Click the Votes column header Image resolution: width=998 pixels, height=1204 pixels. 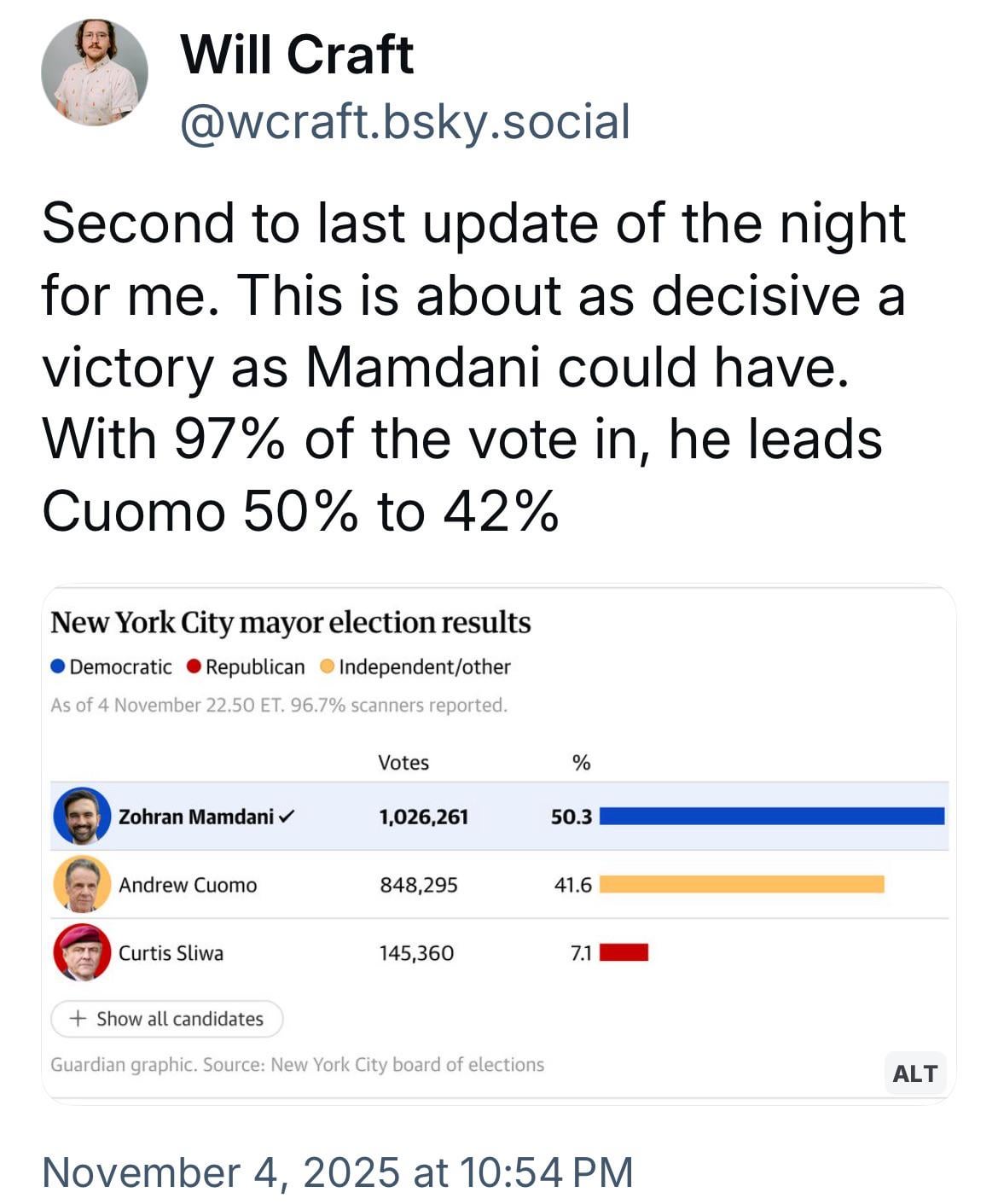tap(403, 763)
